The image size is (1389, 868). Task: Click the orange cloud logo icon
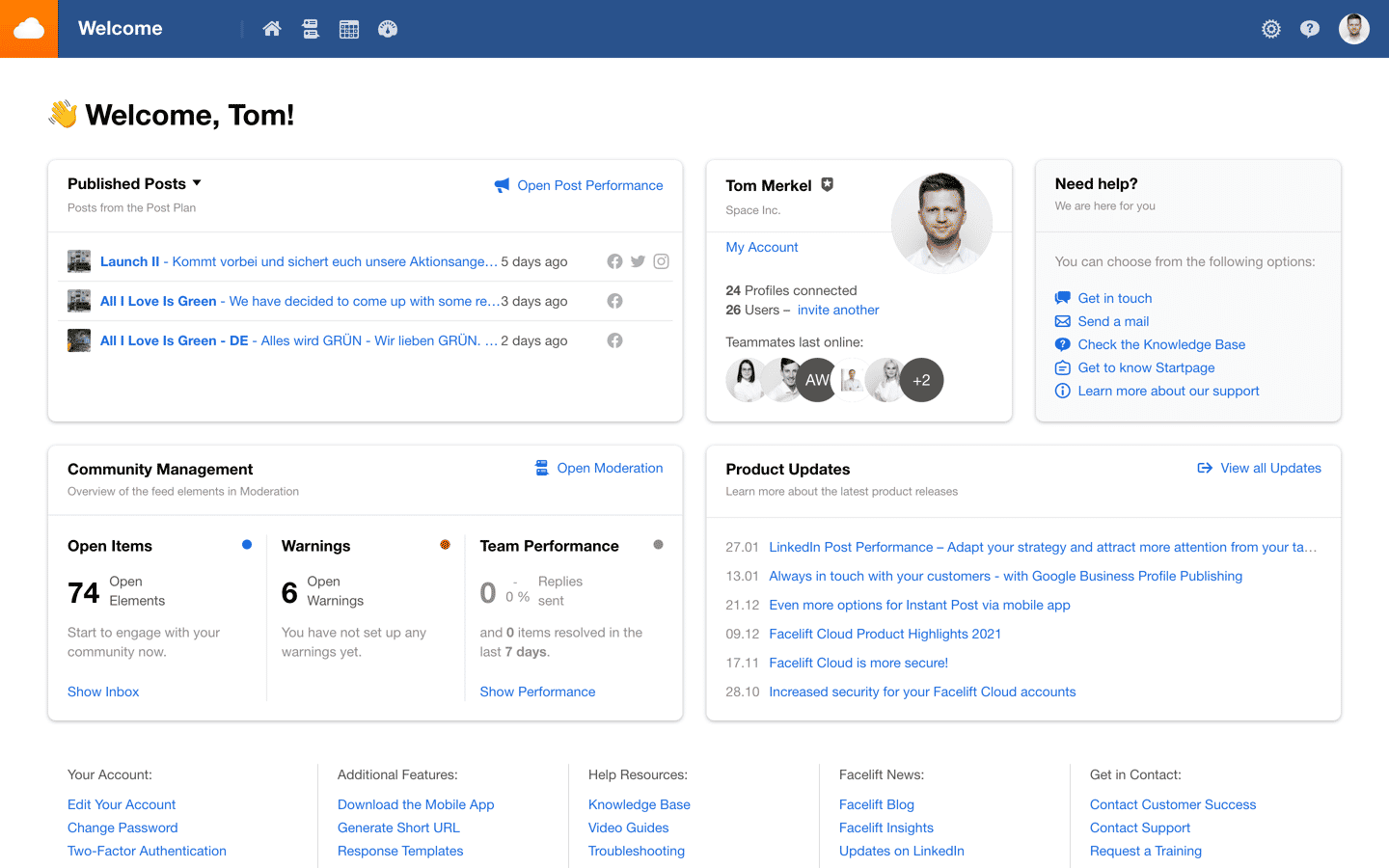[29, 29]
